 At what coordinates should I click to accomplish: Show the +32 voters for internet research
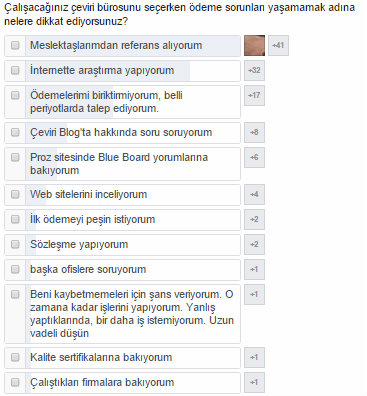click(x=254, y=70)
